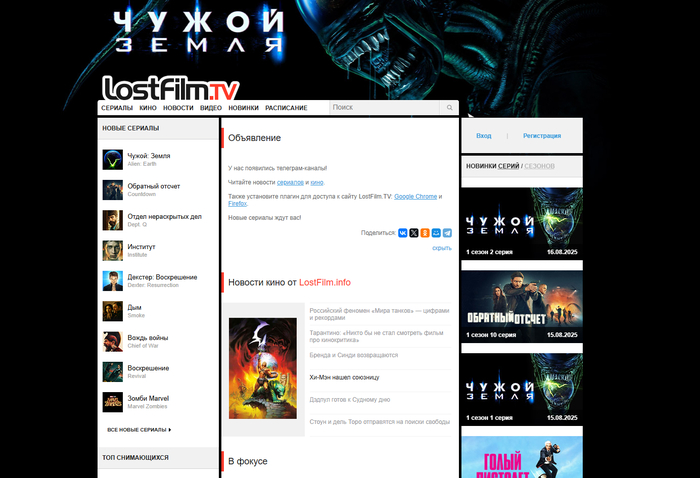This screenshot has height=478, width=700.
Task: Click the Вход login link
Action: [484, 135]
